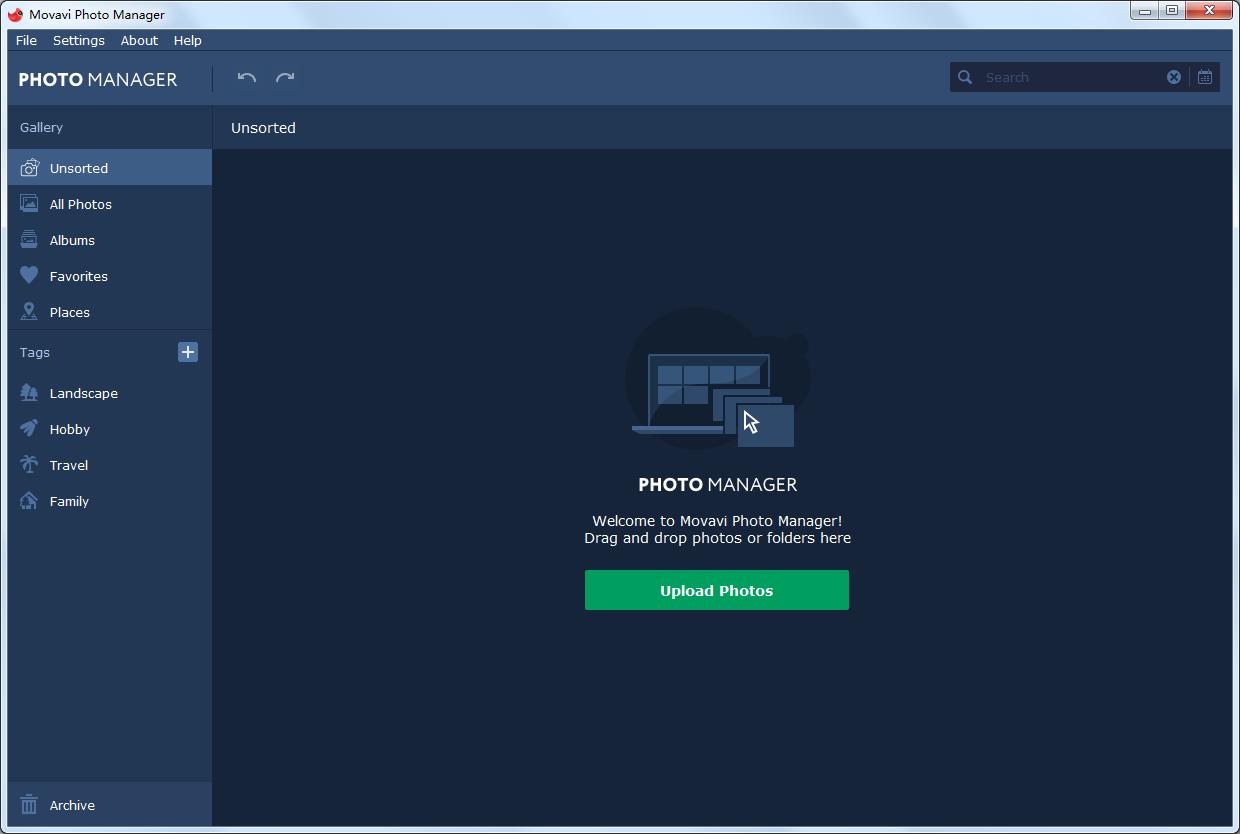Close the Movavi Photo Manager window
Image resolution: width=1240 pixels, height=834 pixels.
point(1210,11)
